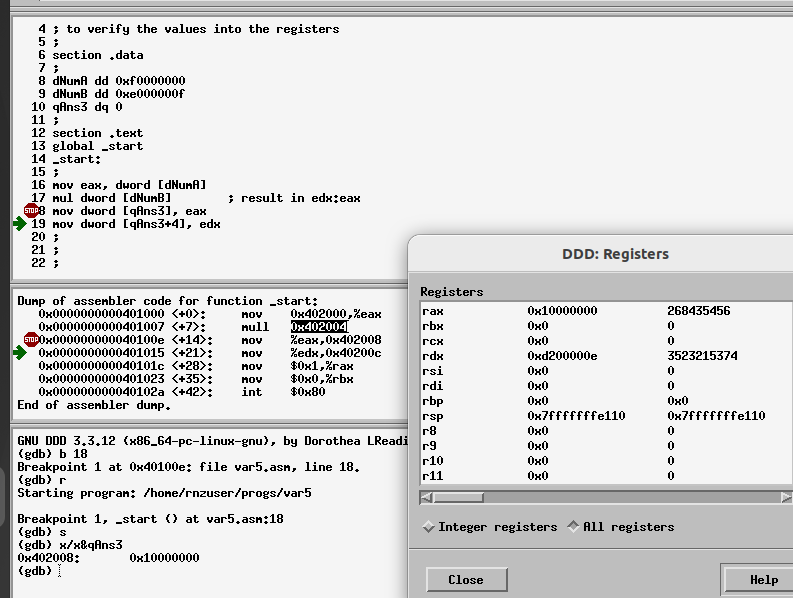Click source line 16 mov eax, dword [dNumA]
The width and height of the screenshot is (793, 598).
[x=129, y=185]
